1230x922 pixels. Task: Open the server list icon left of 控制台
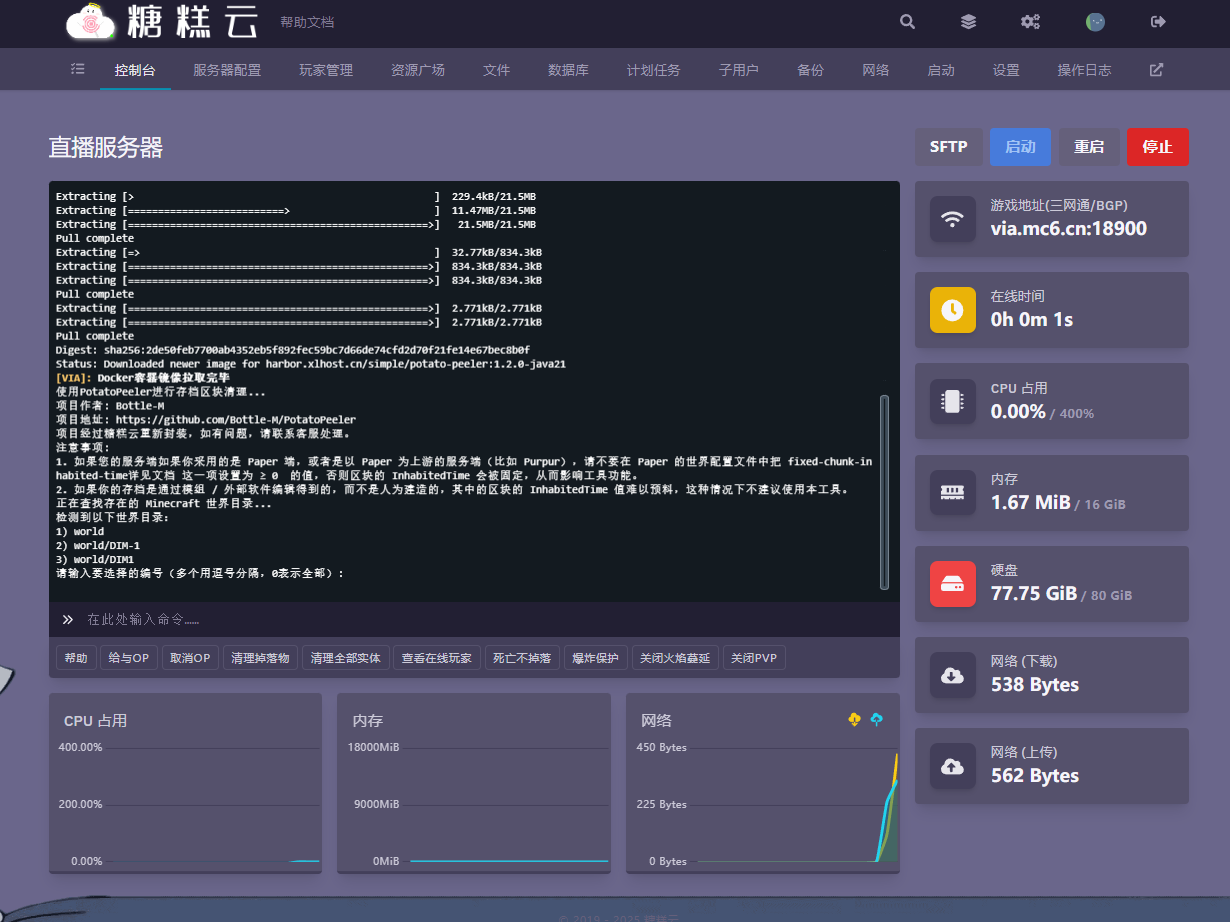tap(78, 70)
